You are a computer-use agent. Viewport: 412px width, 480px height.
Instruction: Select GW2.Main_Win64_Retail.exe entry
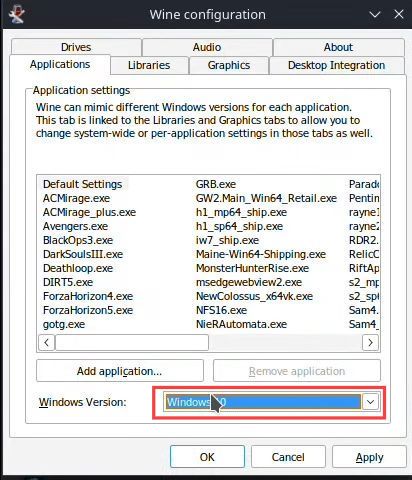(x=266, y=198)
